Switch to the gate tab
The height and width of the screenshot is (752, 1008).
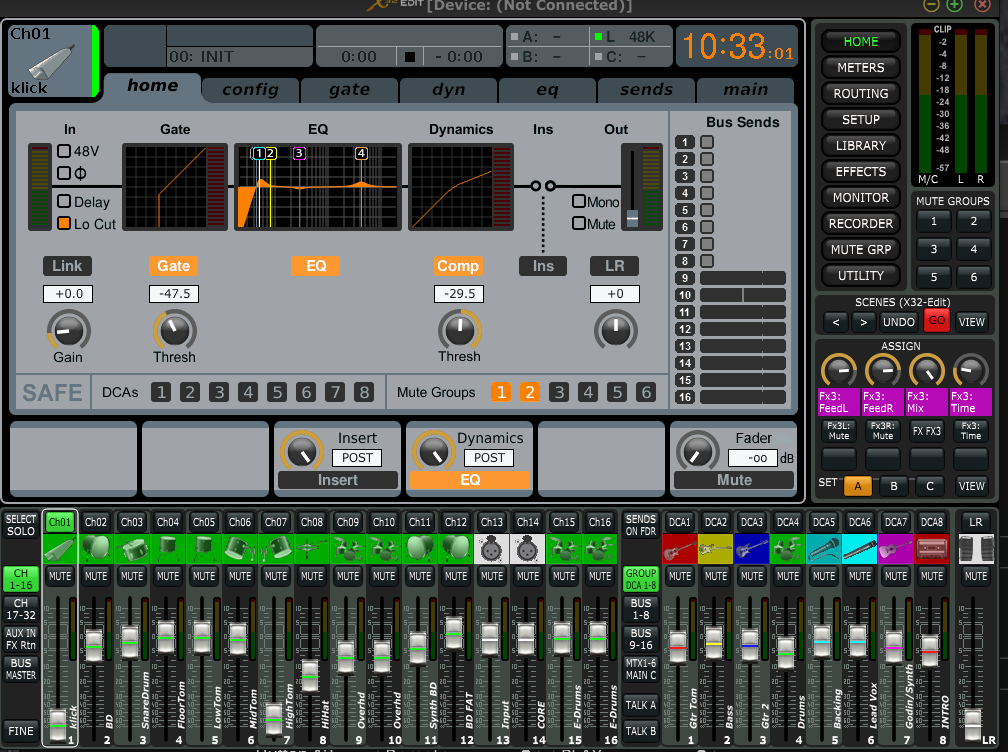coord(349,90)
